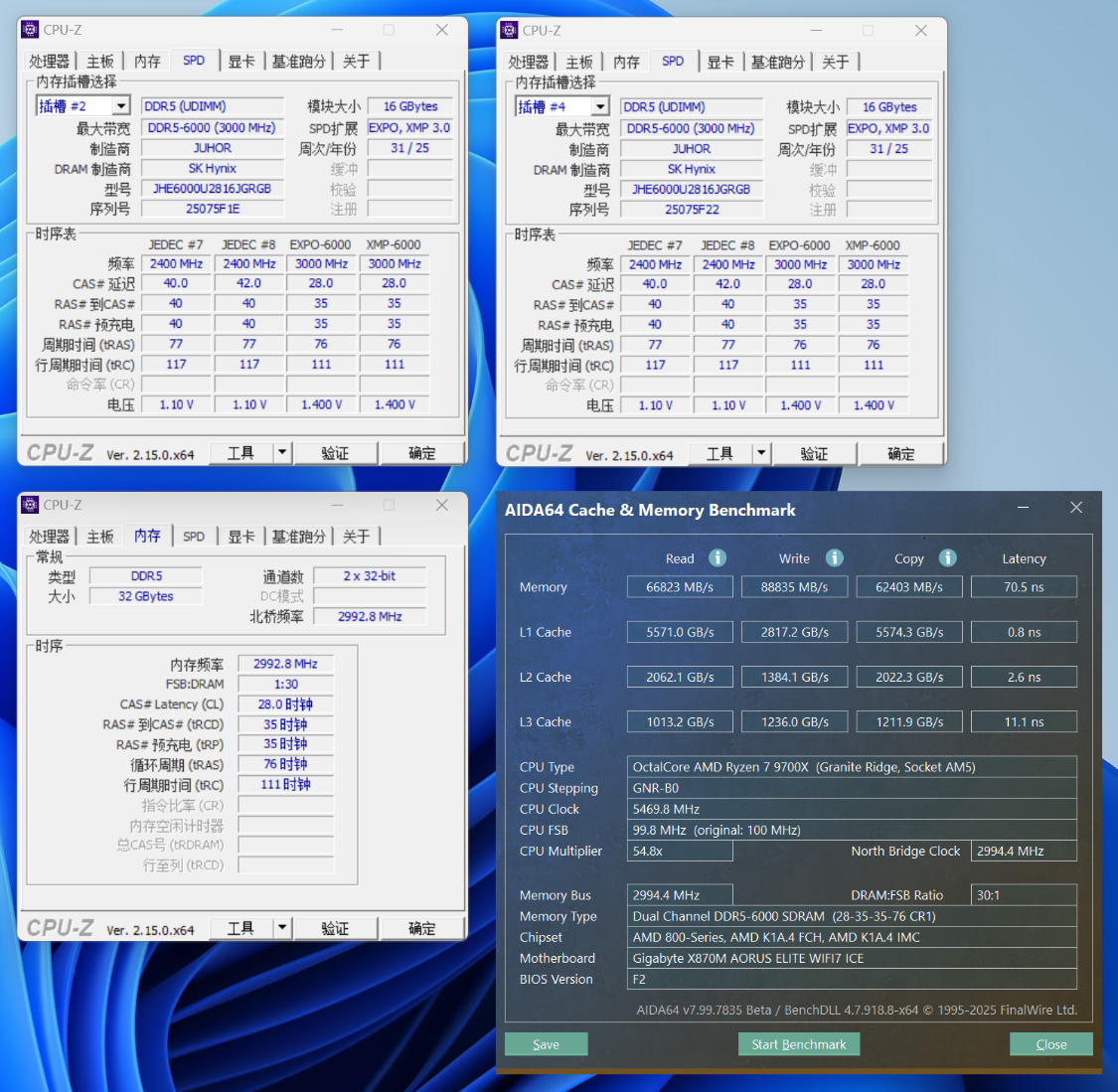1118x1092 pixels.
Task: Click BIOS Version field showing F2
Action: (852, 980)
